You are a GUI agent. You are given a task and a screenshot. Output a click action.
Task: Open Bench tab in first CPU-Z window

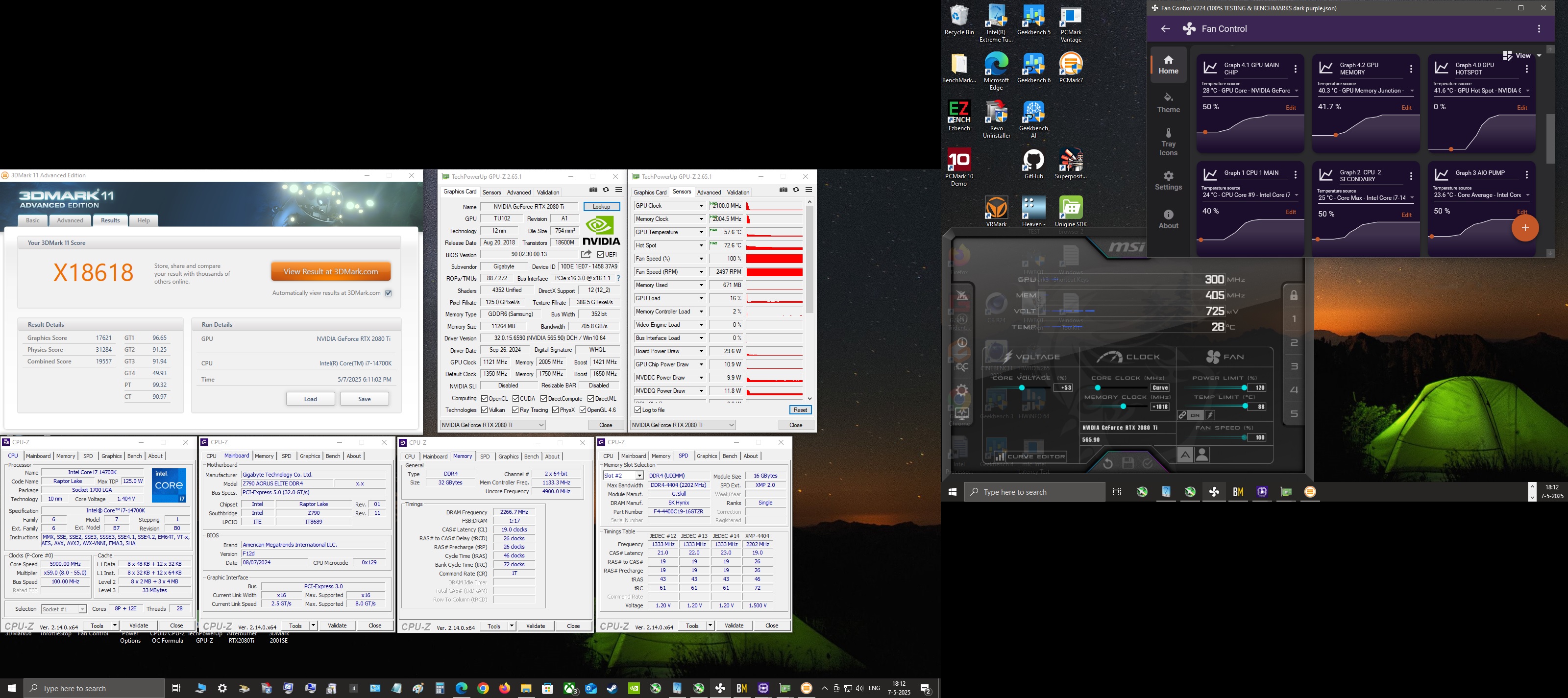click(x=135, y=456)
